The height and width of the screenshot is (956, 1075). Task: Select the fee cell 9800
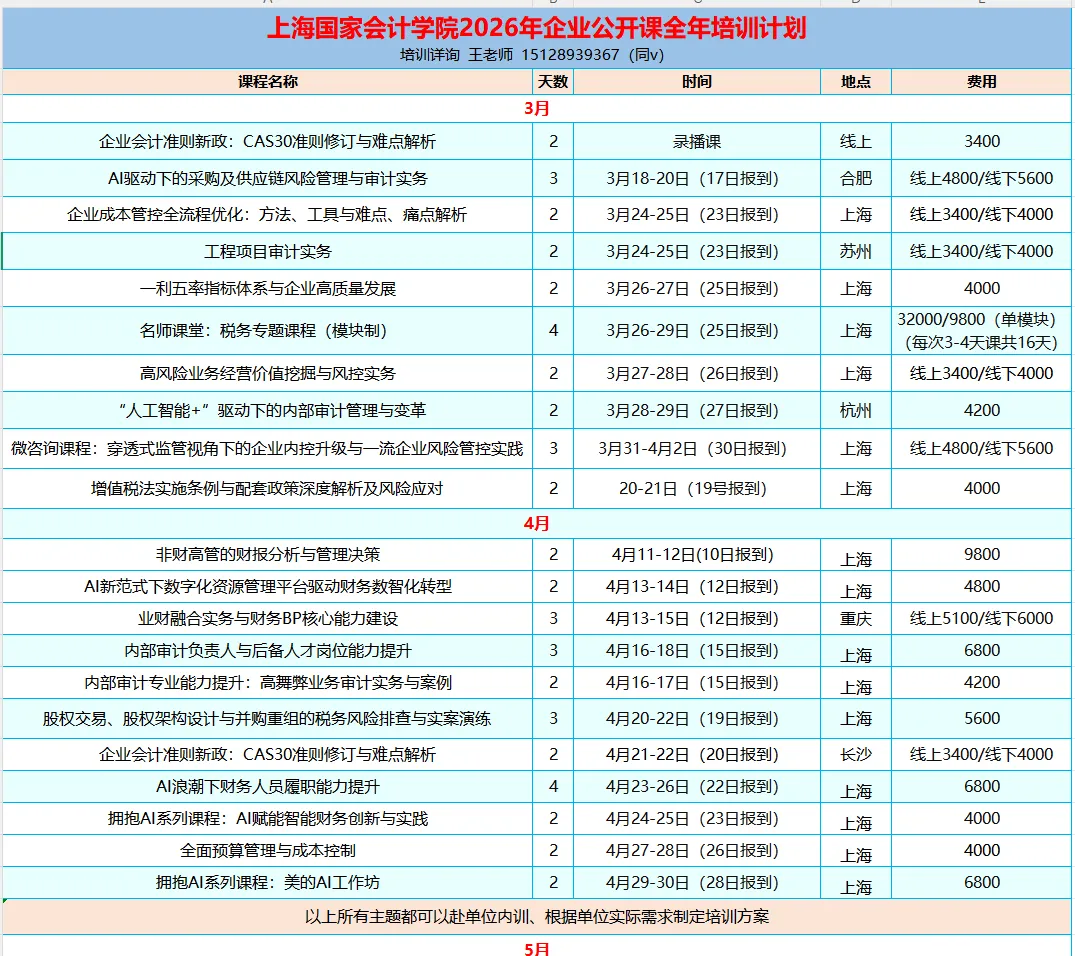click(x=981, y=554)
